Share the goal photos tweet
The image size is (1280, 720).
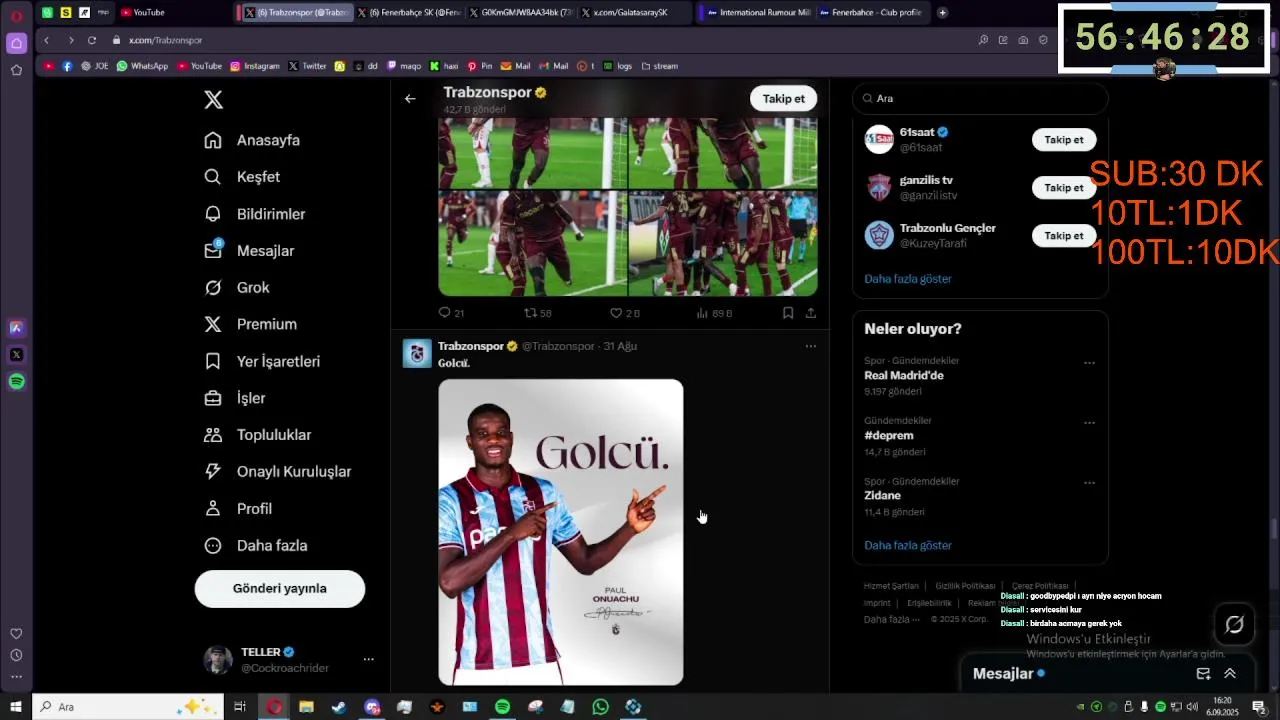click(x=810, y=313)
